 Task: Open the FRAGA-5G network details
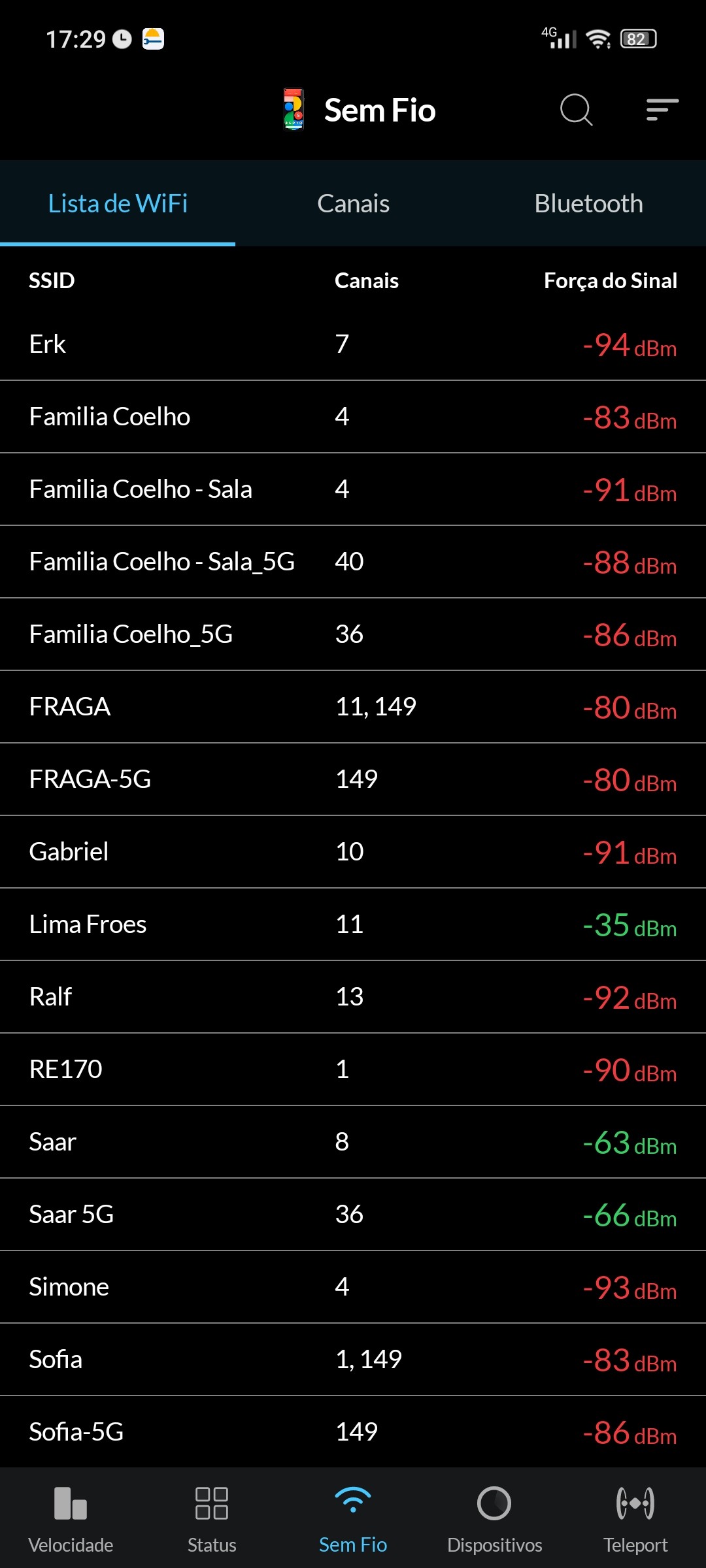click(353, 779)
